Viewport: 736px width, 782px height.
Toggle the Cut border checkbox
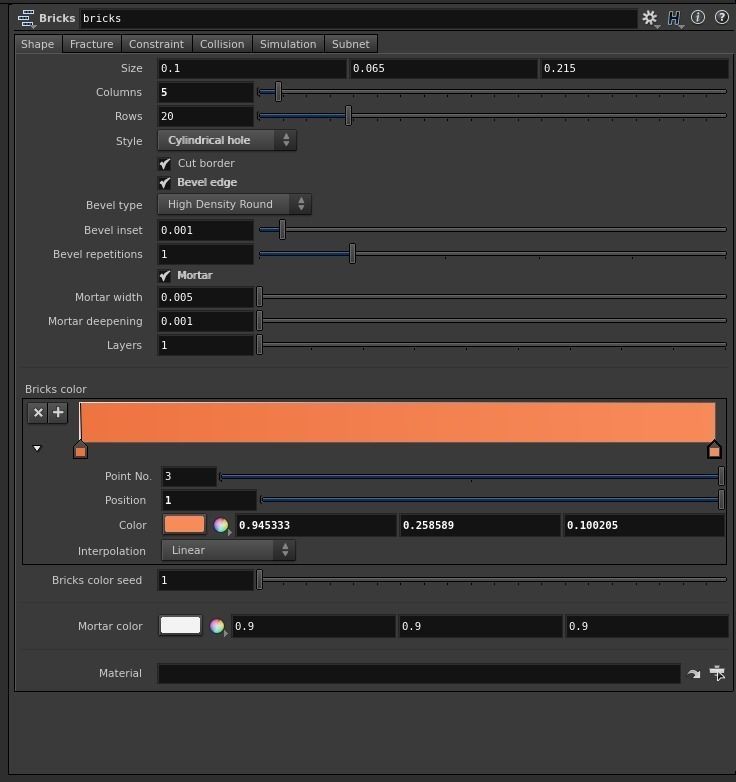coord(165,164)
